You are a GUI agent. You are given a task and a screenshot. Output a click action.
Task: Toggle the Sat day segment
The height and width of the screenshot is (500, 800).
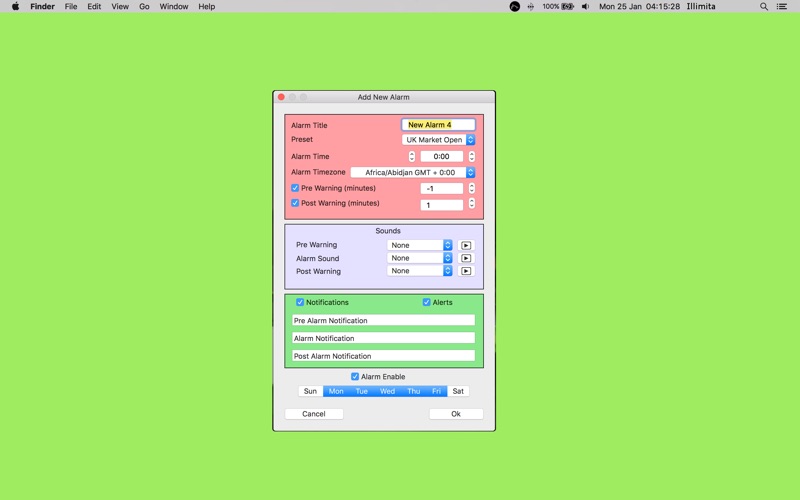tap(458, 391)
